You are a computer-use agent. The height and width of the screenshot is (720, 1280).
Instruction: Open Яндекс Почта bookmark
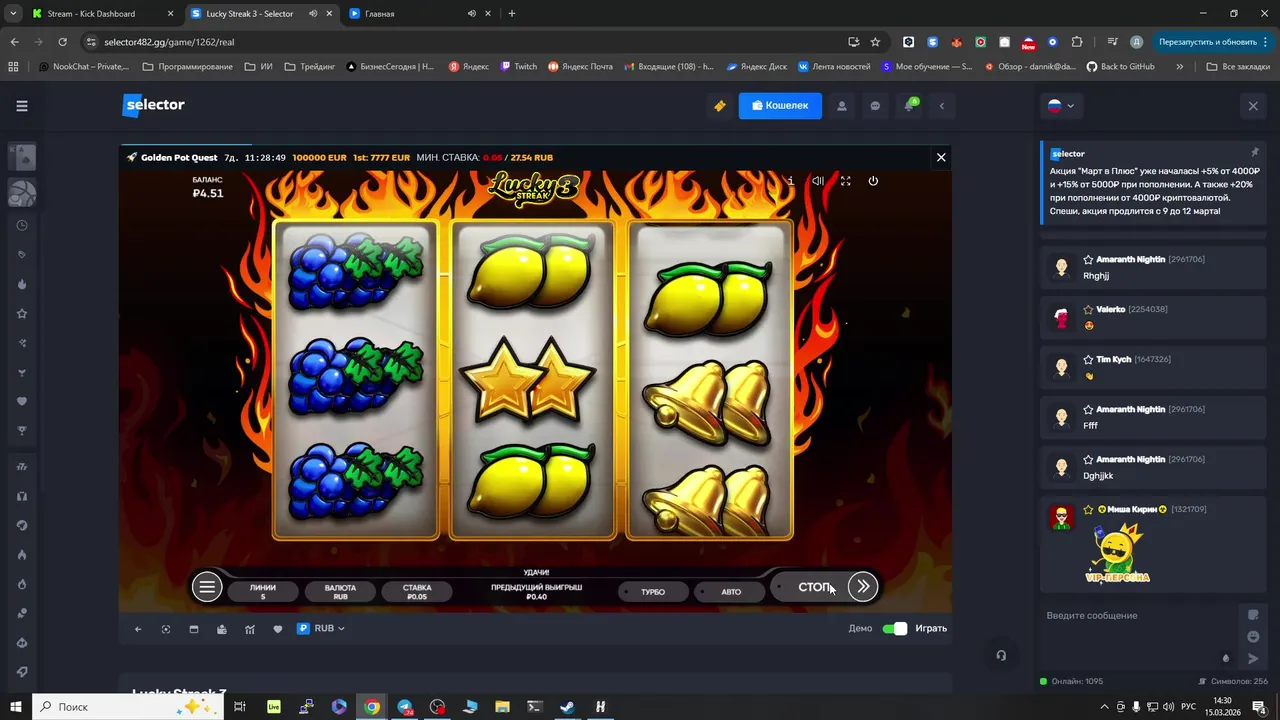click(579, 67)
